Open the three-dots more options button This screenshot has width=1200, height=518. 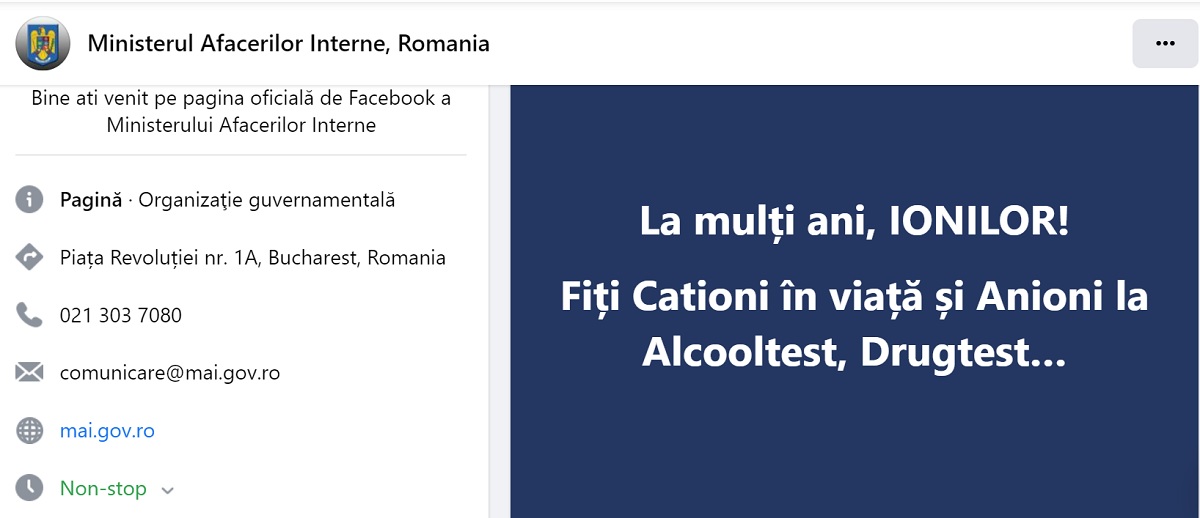(x=1165, y=43)
